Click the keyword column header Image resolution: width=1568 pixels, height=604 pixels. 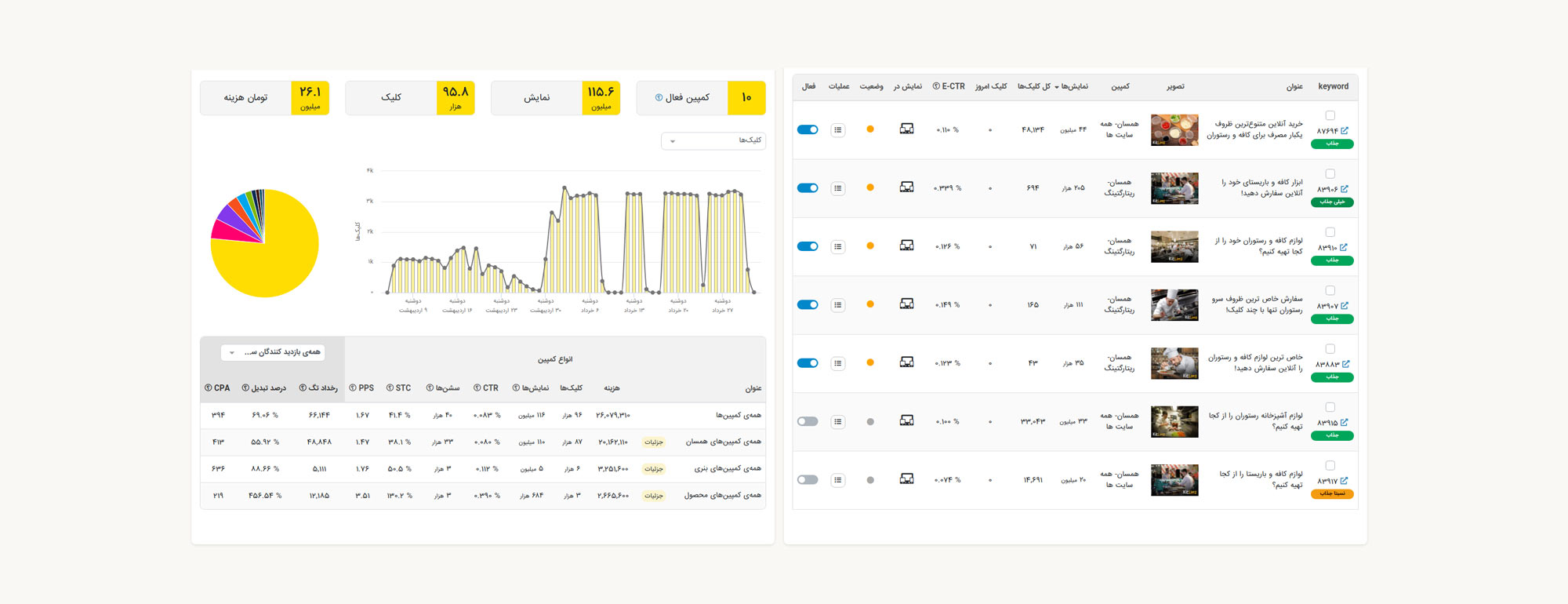(x=1333, y=86)
